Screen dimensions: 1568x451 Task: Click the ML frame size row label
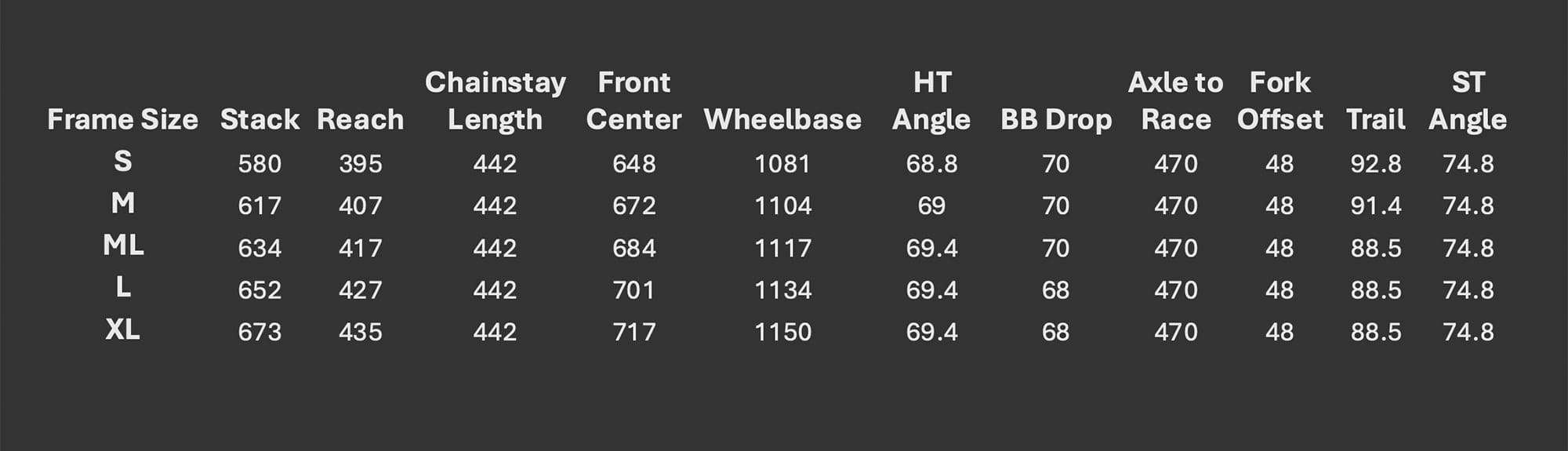tap(123, 246)
